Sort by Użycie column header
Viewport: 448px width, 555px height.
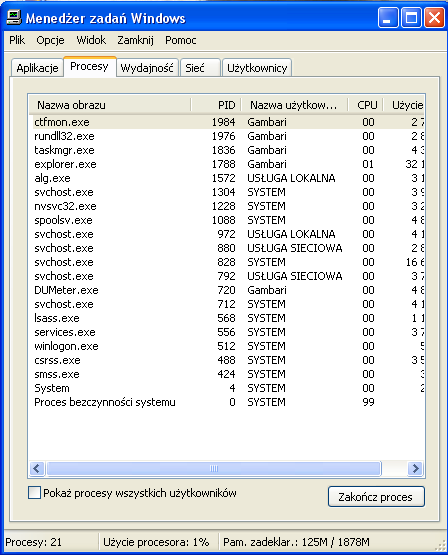pos(403,105)
